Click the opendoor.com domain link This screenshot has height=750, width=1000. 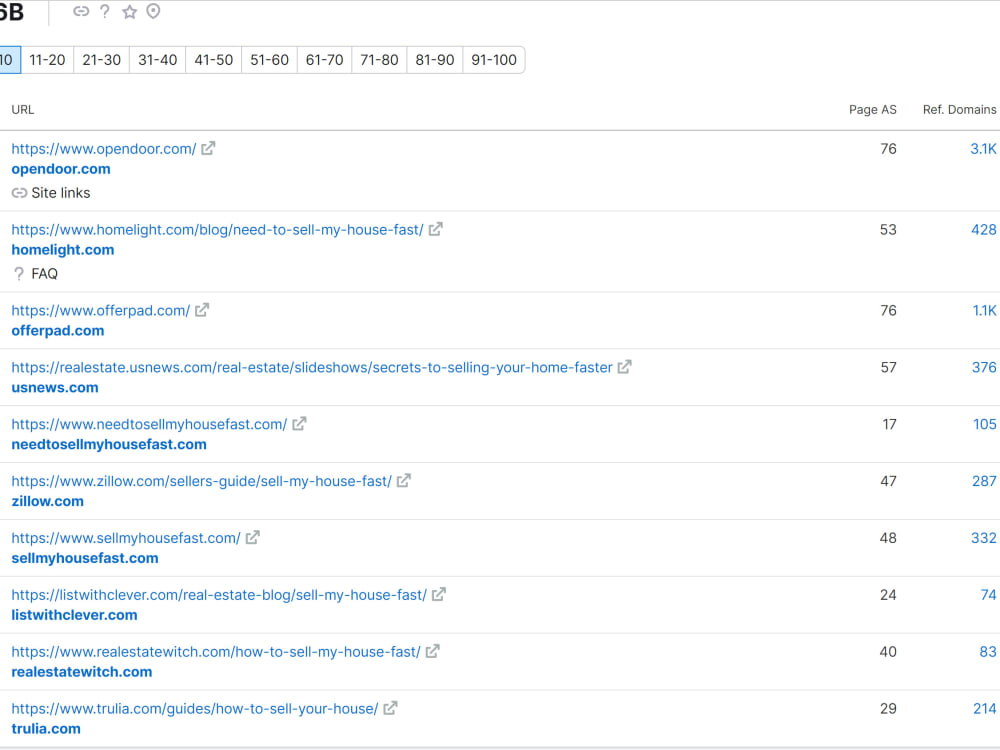pyautogui.click(x=61, y=169)
